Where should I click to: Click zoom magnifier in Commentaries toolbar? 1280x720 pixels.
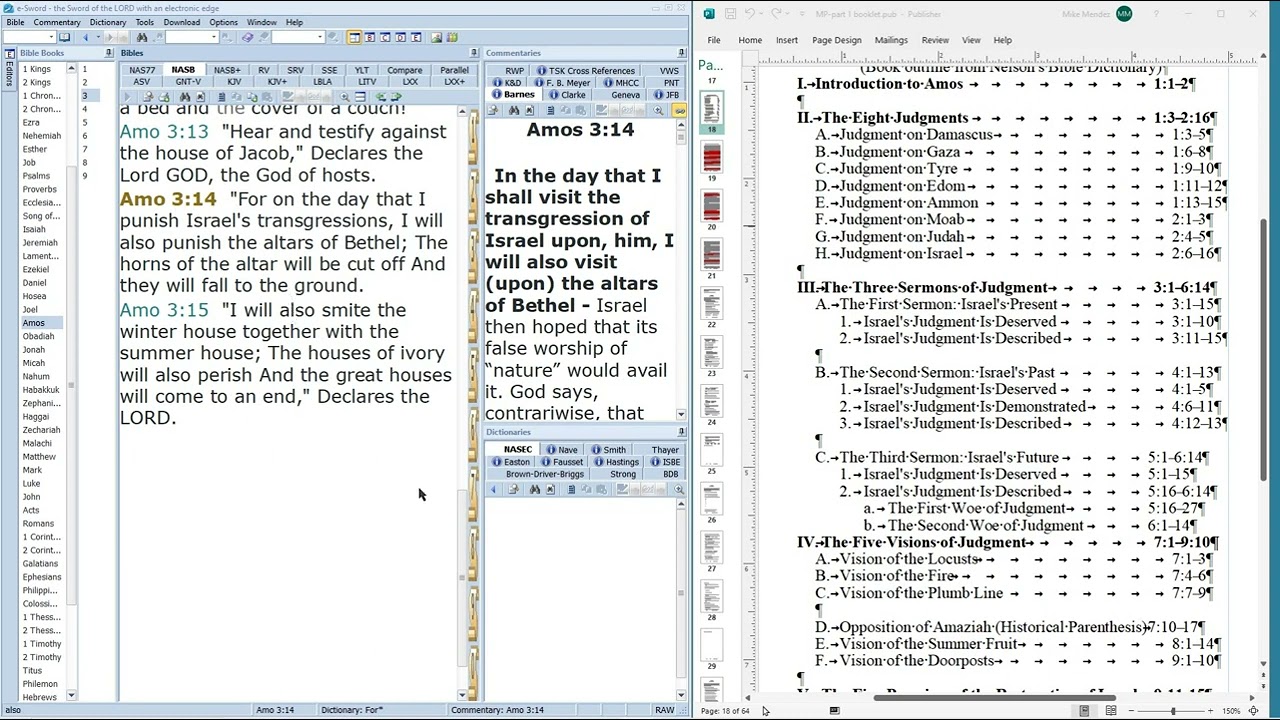[658, 109]
